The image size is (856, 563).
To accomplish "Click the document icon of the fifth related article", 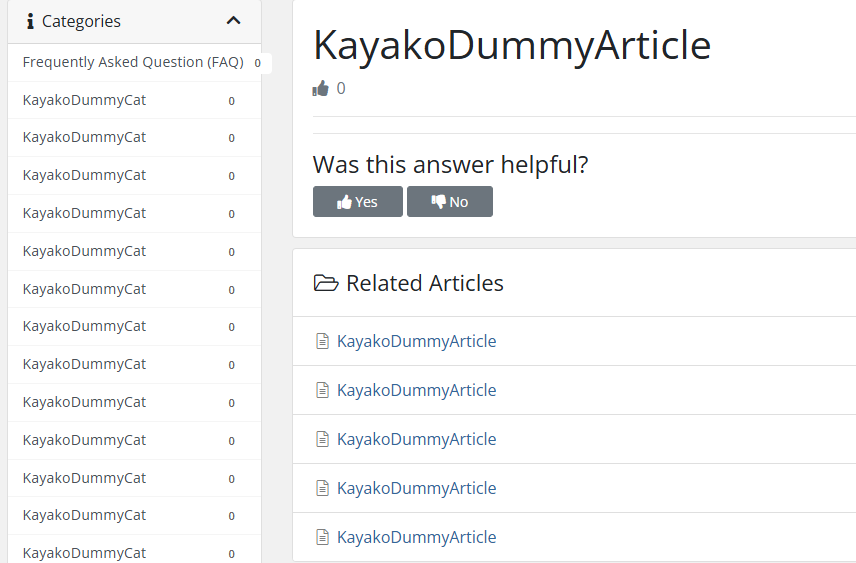I will 322,538.
